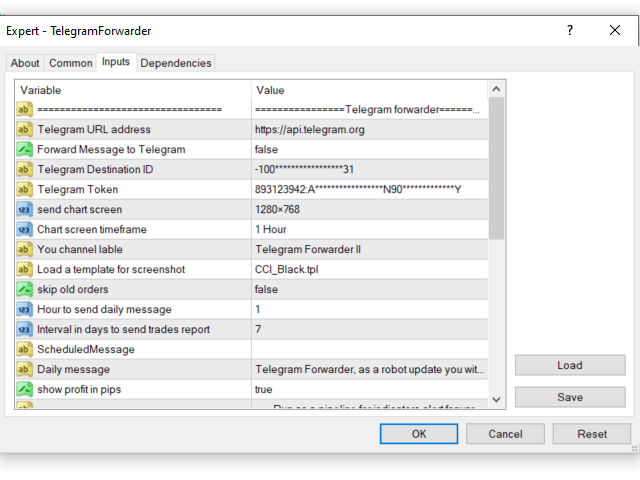Select the Chart screen timeframe variable name
The image size is (640, 480).
click(x=92, y=230)
